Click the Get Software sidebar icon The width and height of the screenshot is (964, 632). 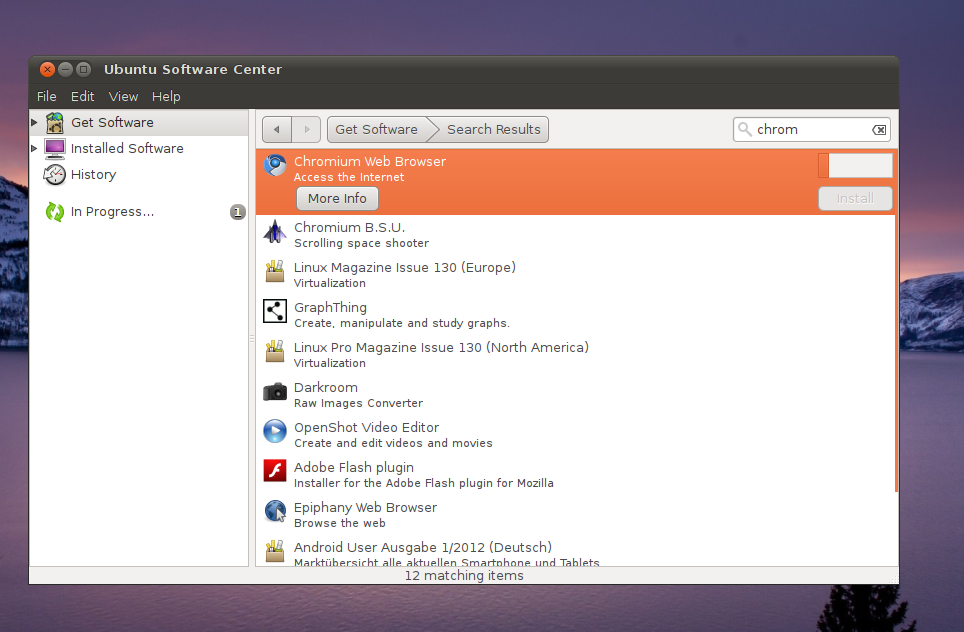point(55,122)
